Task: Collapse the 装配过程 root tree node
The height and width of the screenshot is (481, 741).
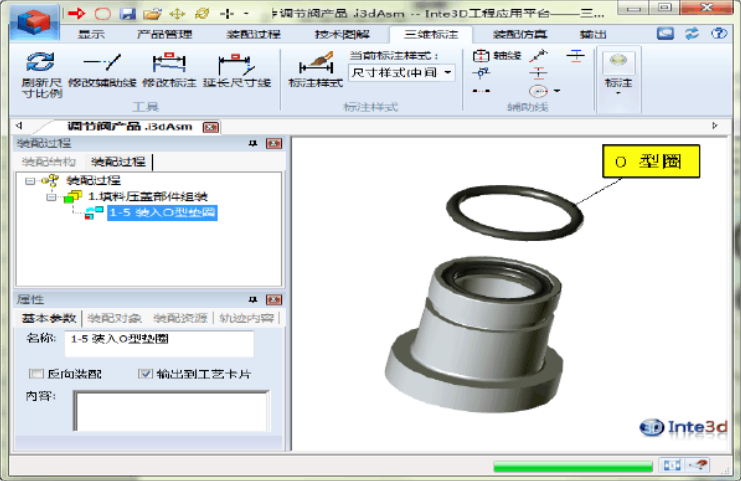Action: (30, 180)
